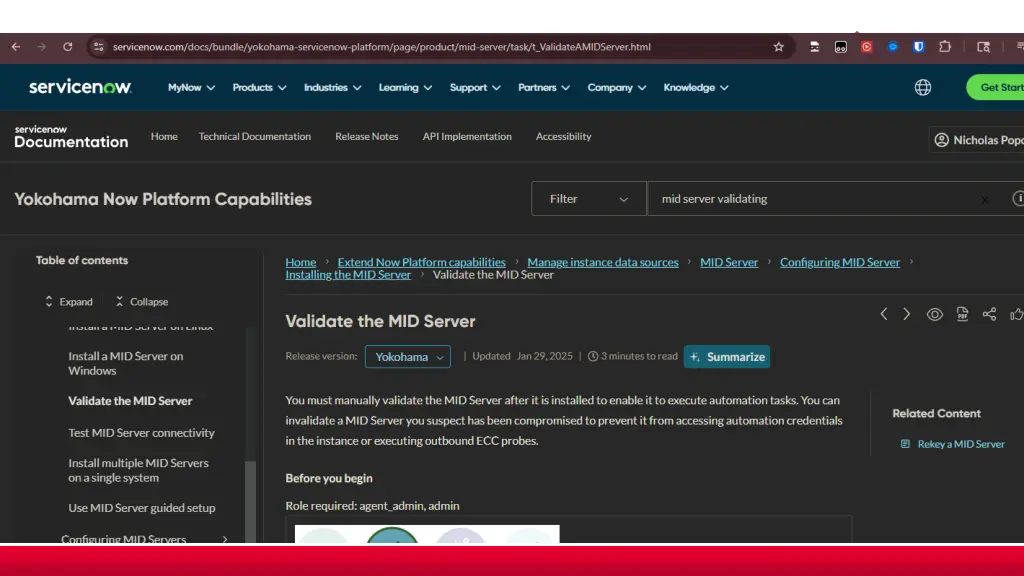
Task: Open the search Filter dropdown
Action: click(x=588, y=199)
